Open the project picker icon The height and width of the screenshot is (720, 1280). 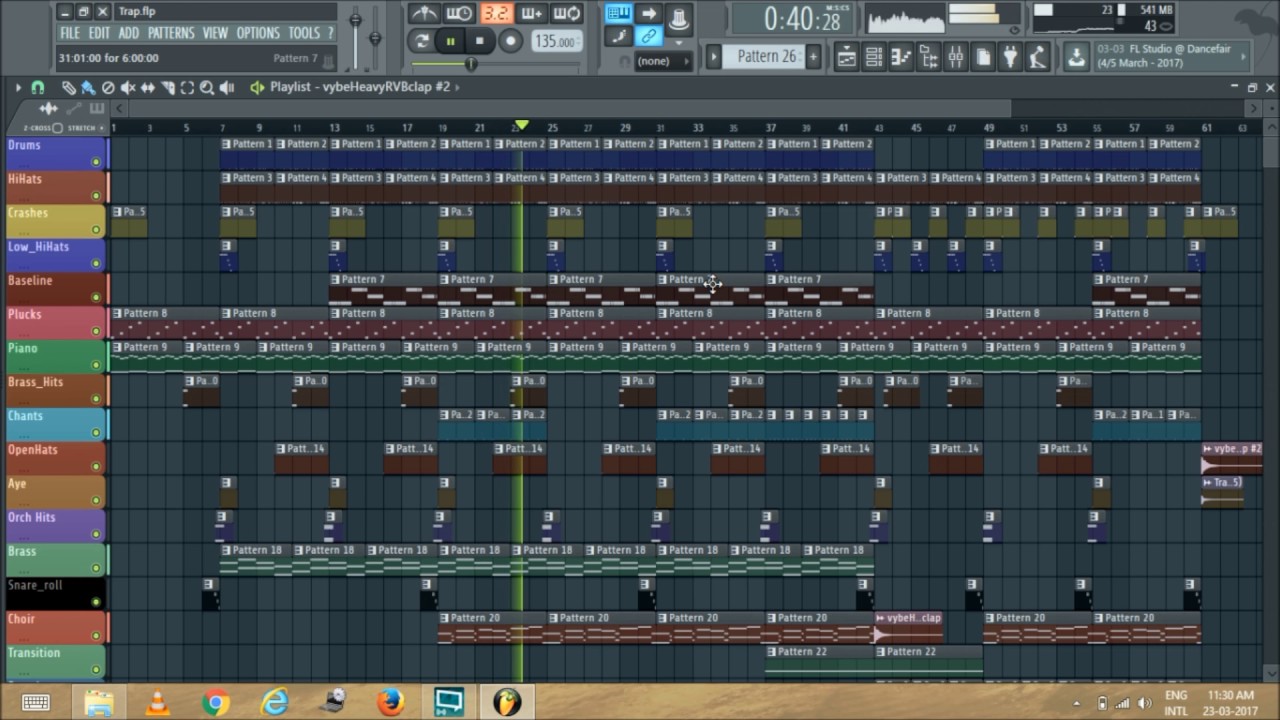pos(983,56)
